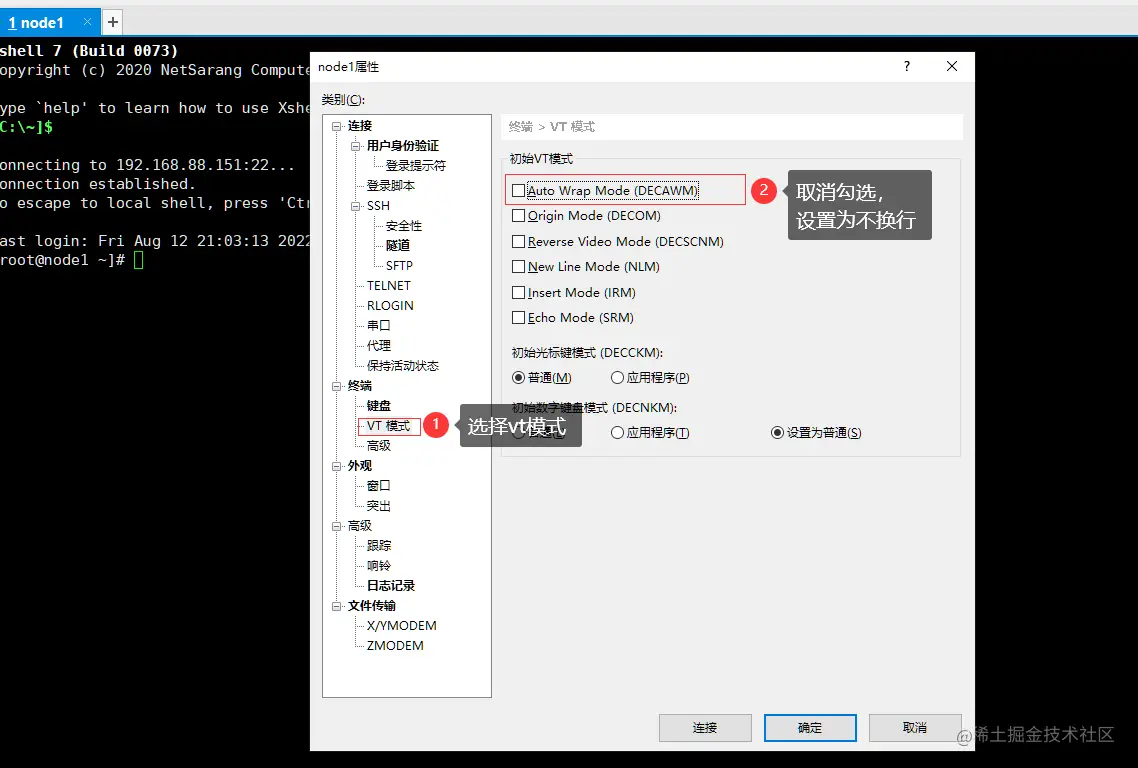The width and height of the screenshot is (1138, 768).
Task: Check Reverse Video Mode (DECSCNM)
Action: (518, 242)
